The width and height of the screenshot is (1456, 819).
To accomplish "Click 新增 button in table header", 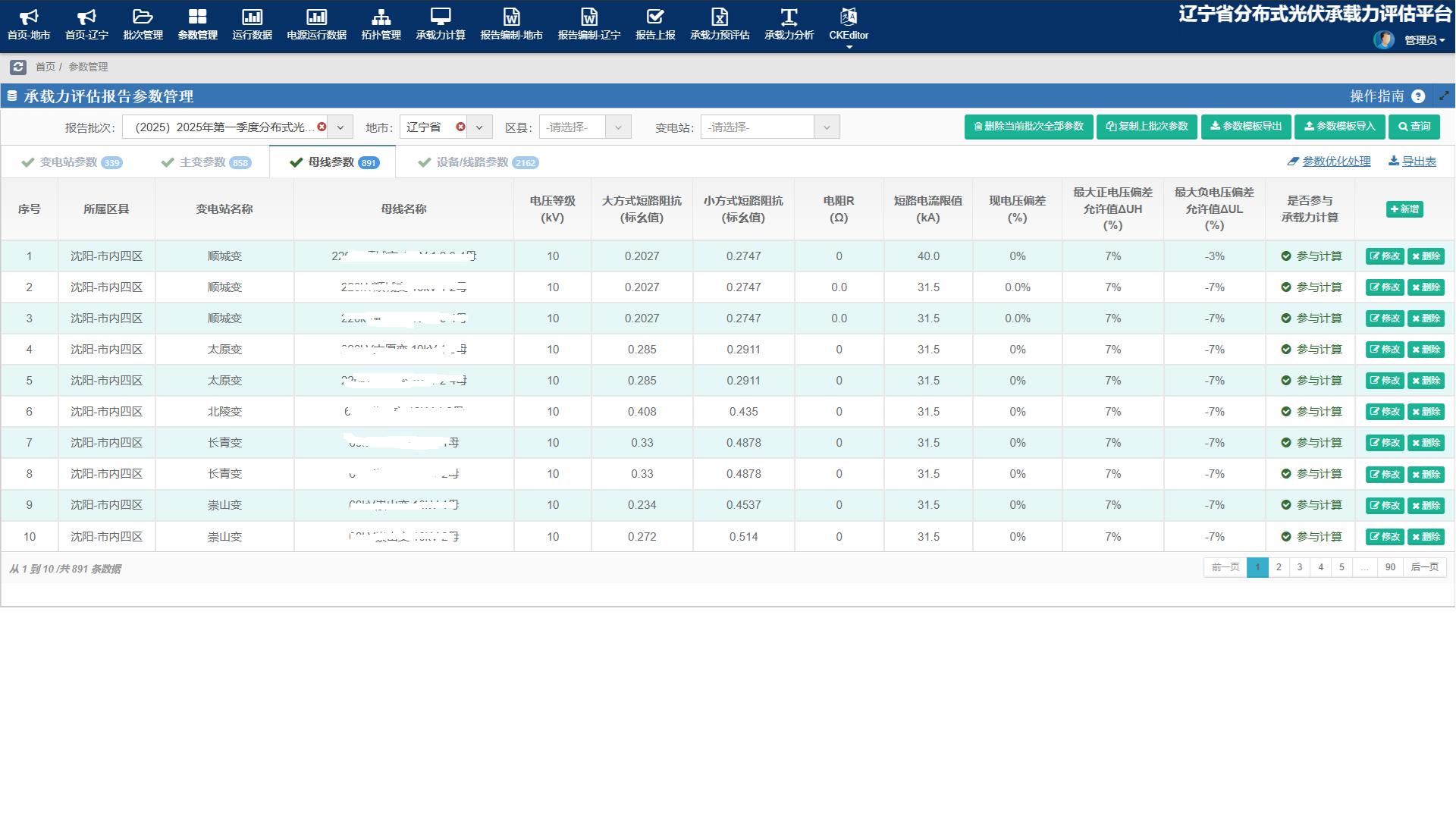I will click(1404, 209).
